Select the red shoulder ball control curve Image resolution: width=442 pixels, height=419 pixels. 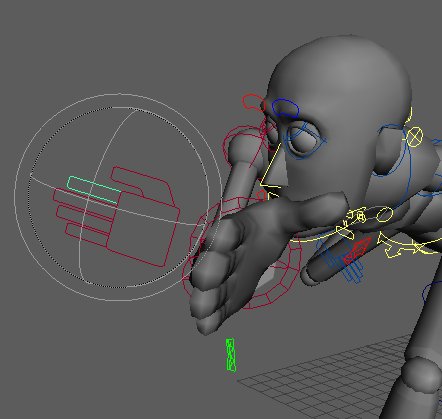click(x=243, y=147)
